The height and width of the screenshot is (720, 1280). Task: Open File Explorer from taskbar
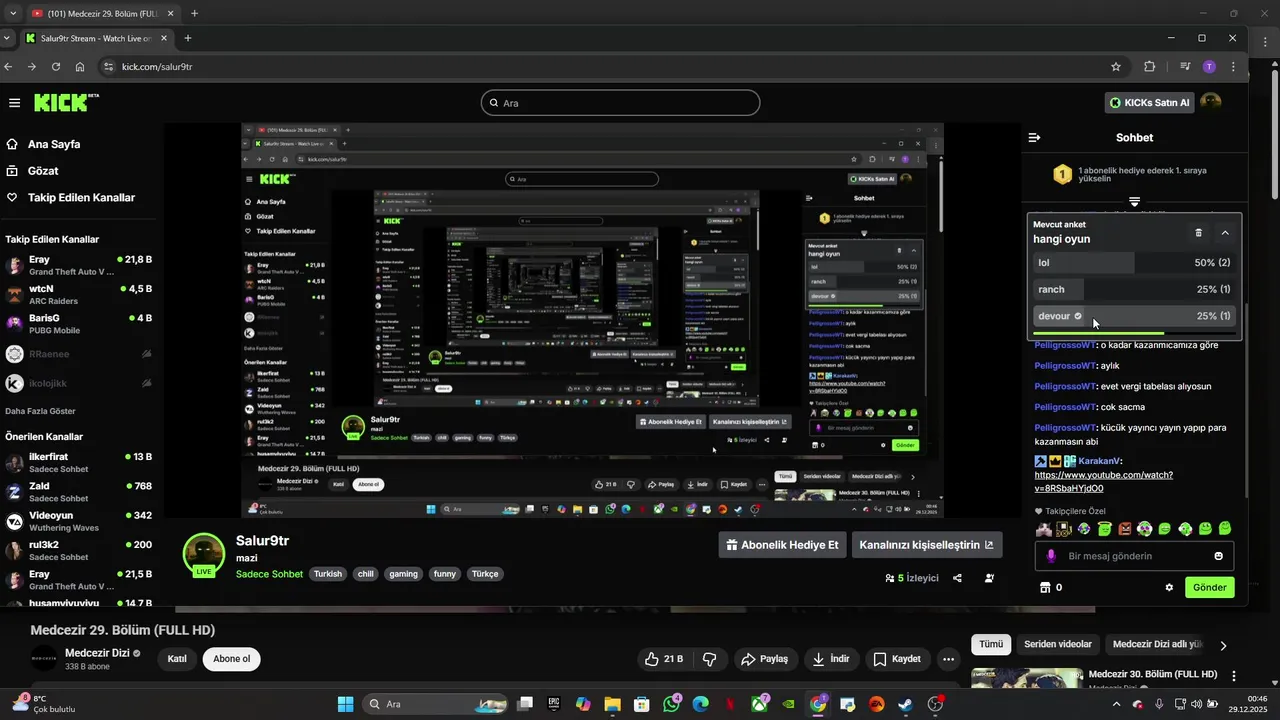click(x=612, y=704)
